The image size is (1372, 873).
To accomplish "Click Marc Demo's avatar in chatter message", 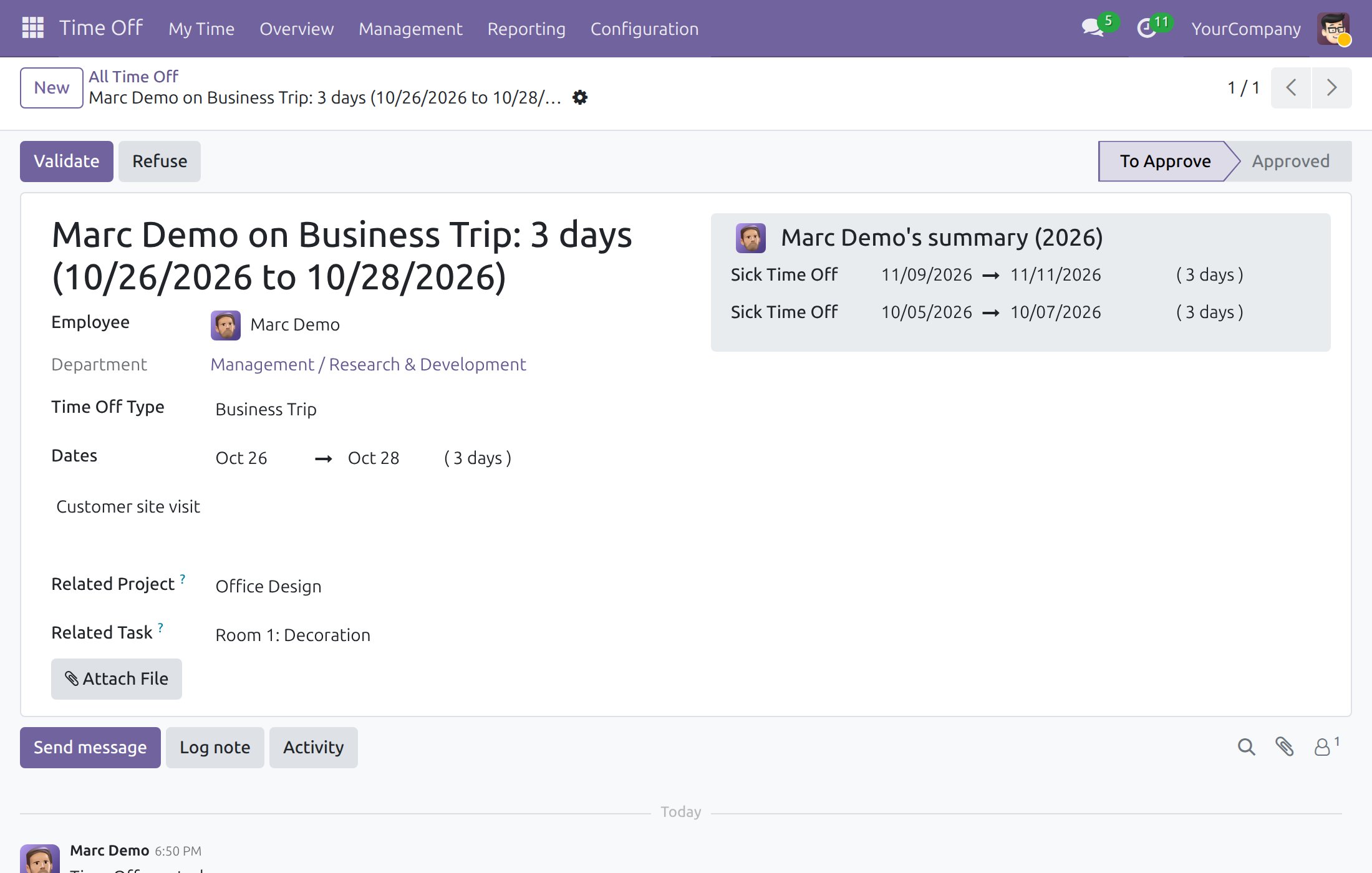I will (x=40, y=859).
